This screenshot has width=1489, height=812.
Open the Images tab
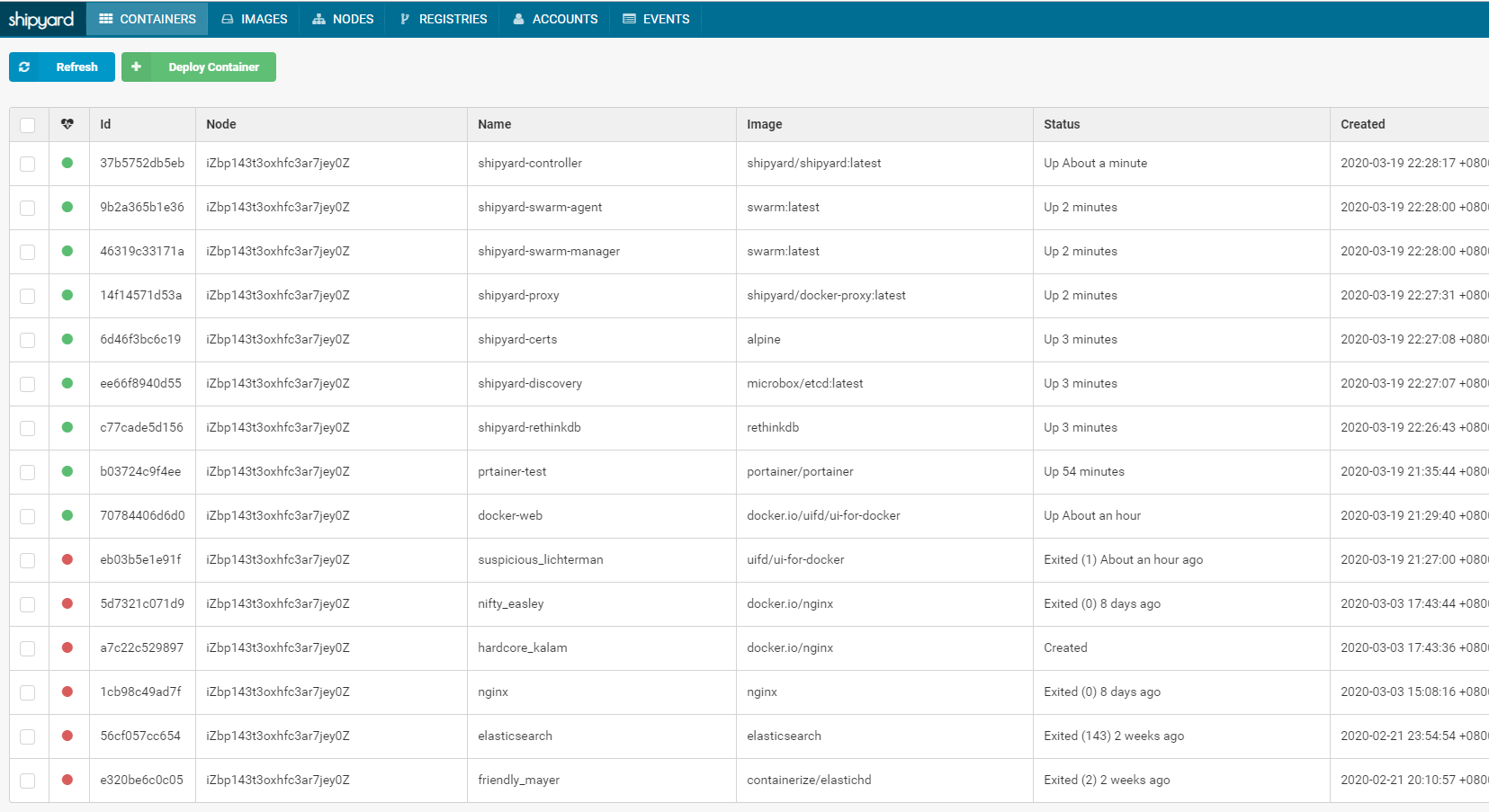point(255,19)
